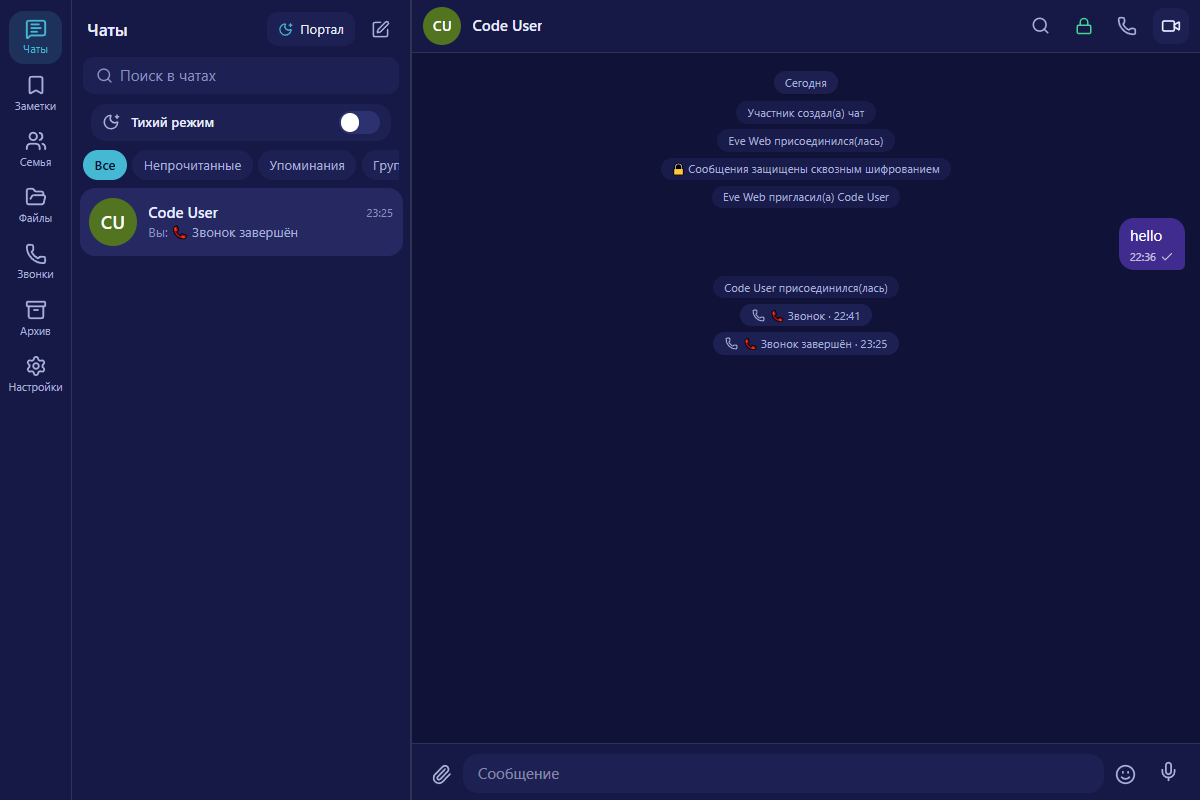Toggle the Тихий режим switch

[360, 122]
